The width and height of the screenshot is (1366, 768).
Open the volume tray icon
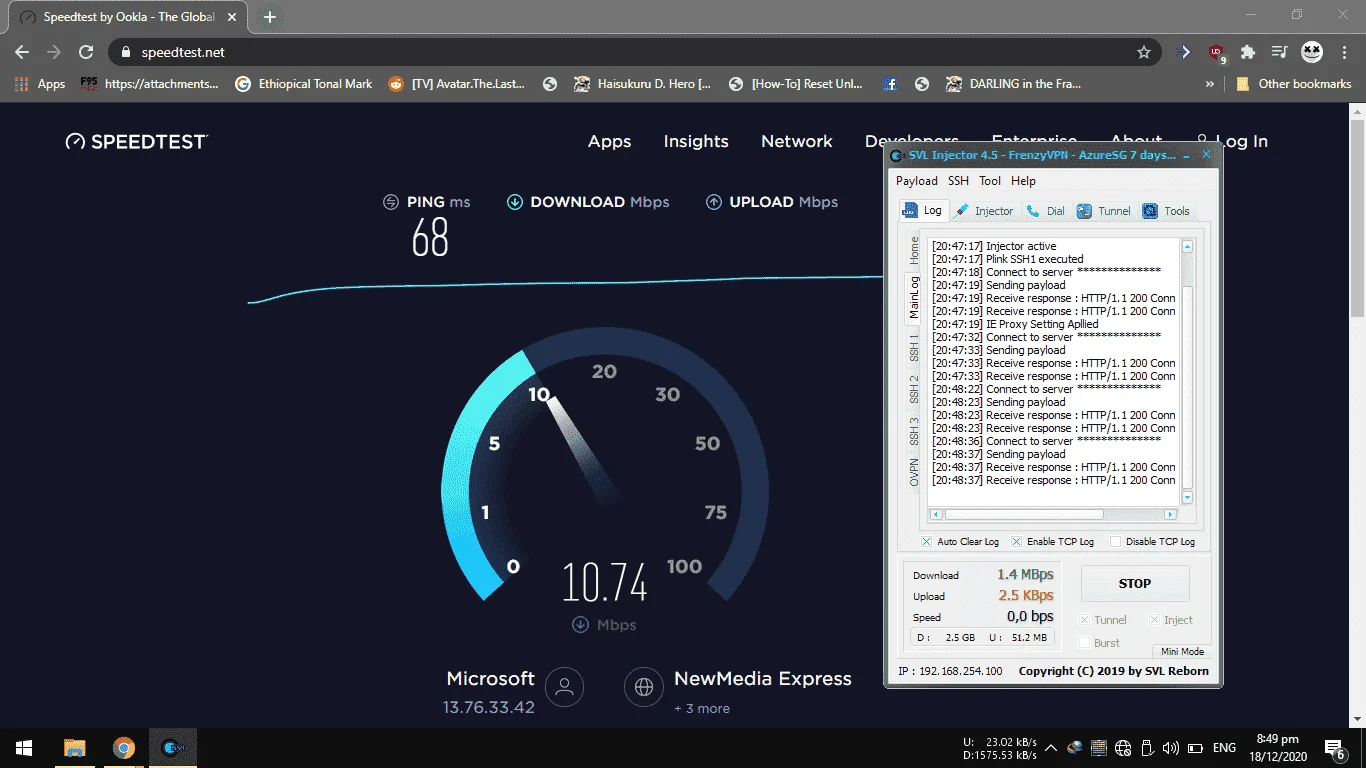coord(1171,748)
